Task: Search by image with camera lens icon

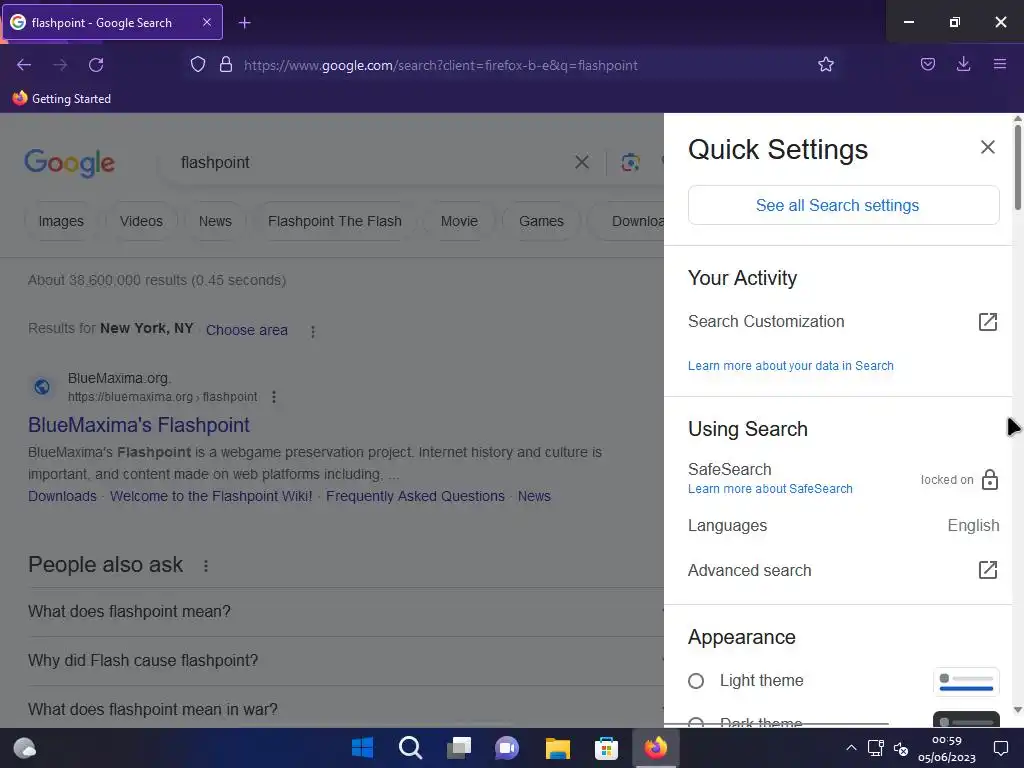Action: 630,162
